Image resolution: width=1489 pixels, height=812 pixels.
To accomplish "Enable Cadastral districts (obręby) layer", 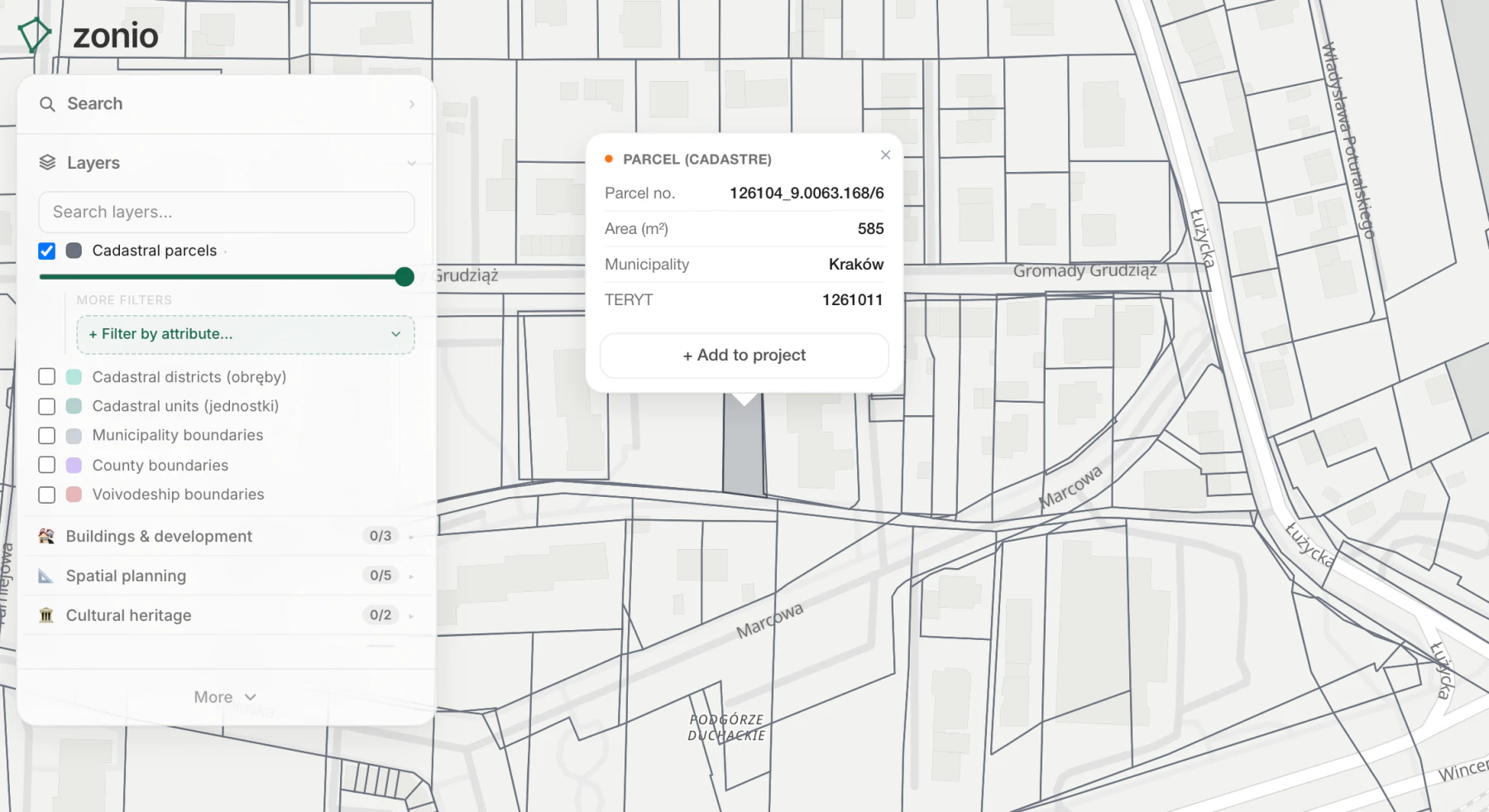I will [x=47, y=377].
